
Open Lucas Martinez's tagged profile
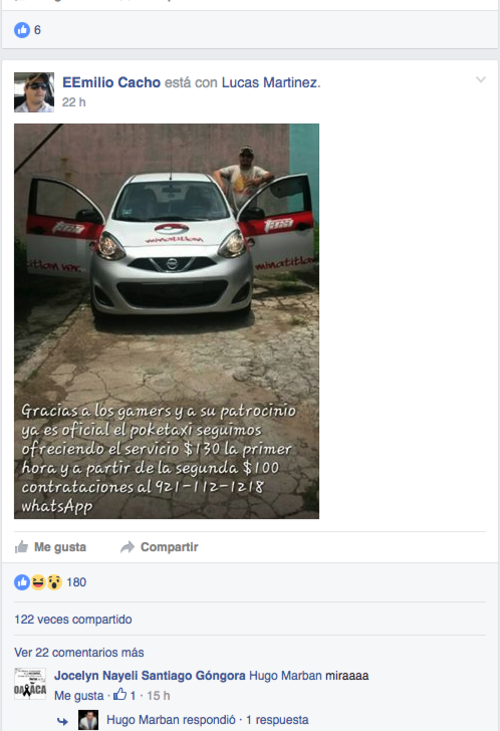tap(269, 83)
